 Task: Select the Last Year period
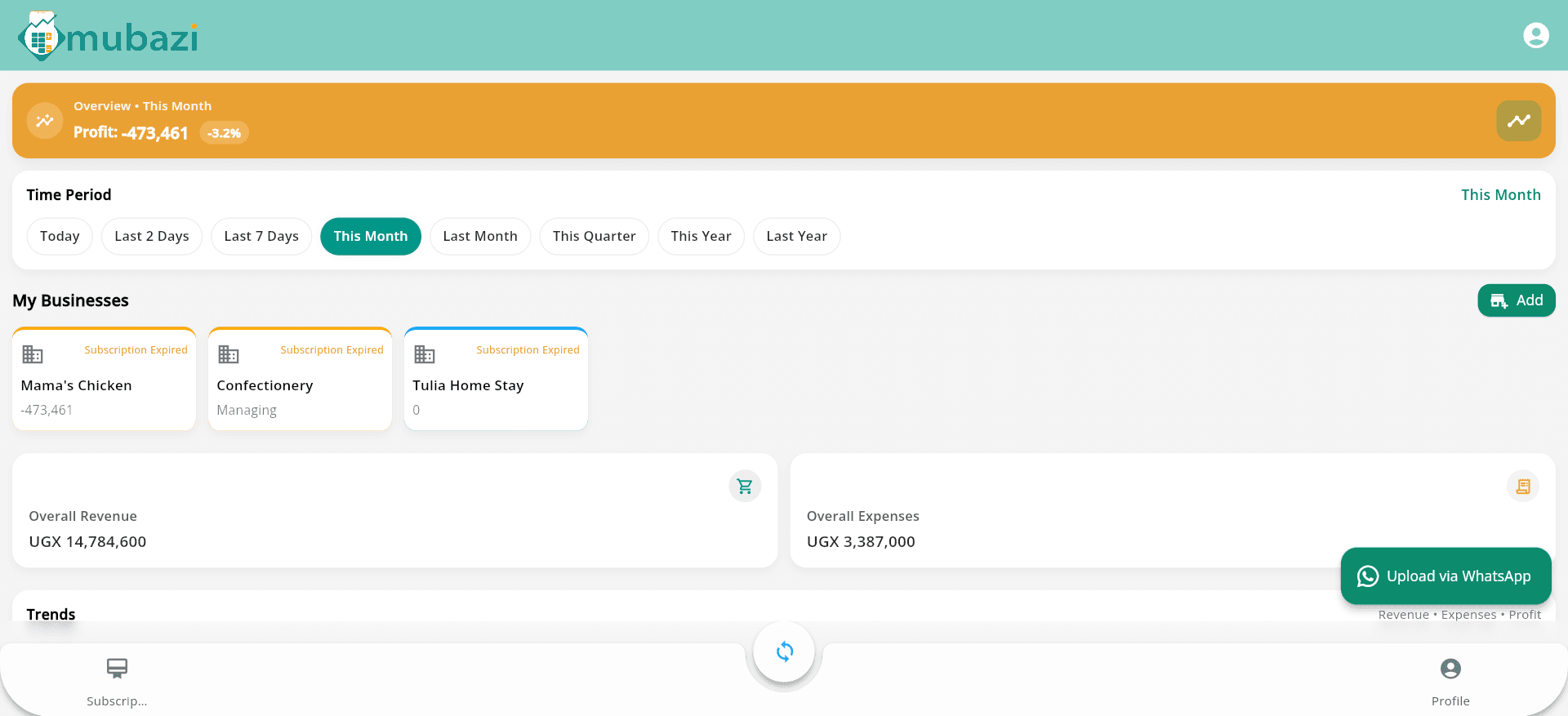tap(797, 237)
